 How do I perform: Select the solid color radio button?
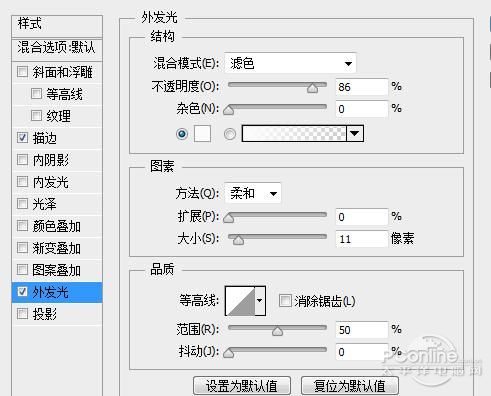point(182,134)
